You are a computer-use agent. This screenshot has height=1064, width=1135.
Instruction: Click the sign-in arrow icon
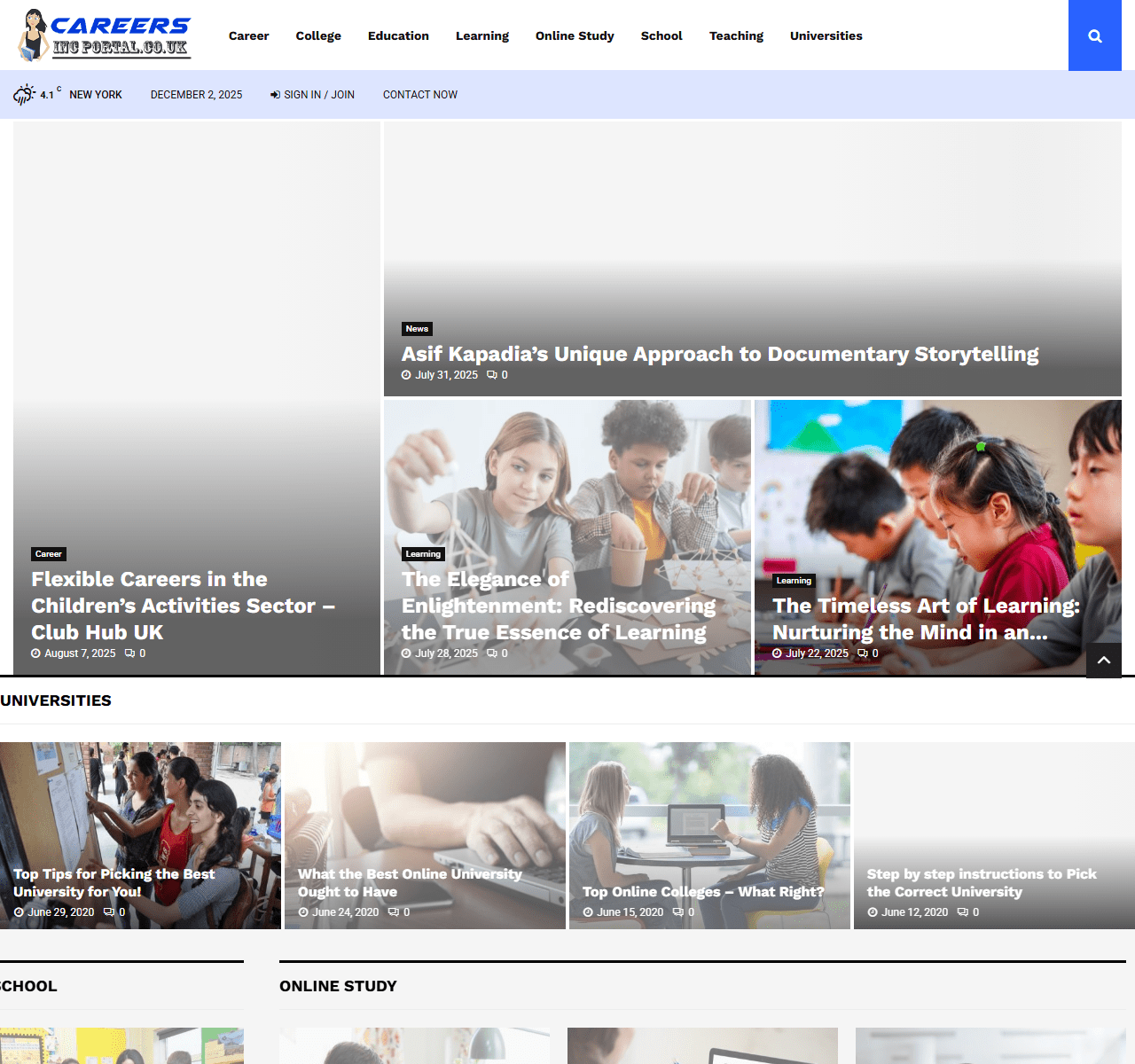275,95
